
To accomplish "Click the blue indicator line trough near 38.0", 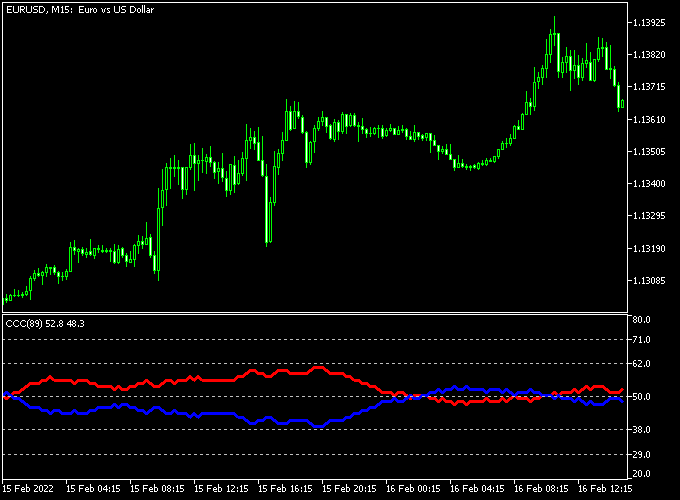I will (319, 427).
